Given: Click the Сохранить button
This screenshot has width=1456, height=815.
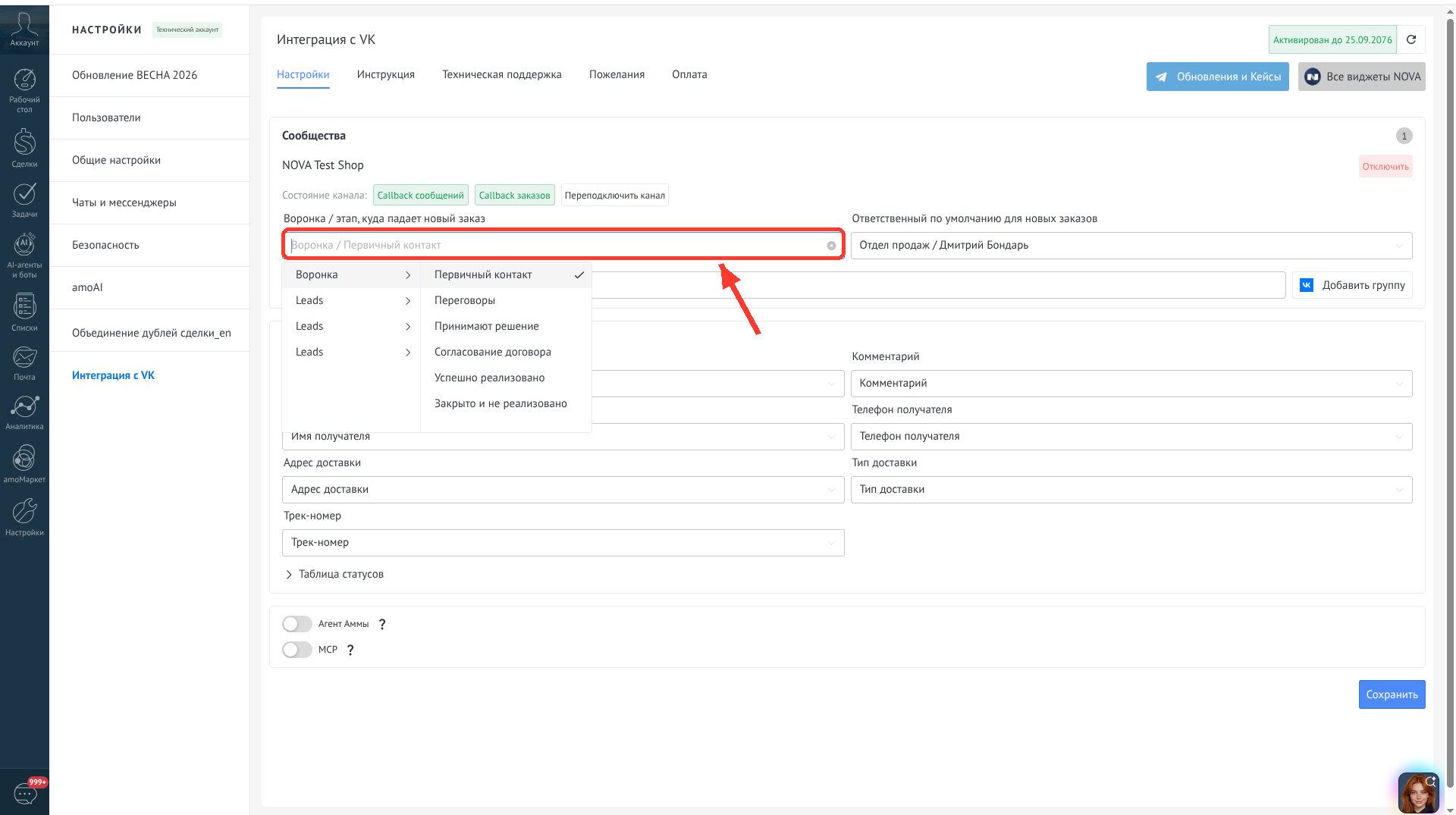Looking at the screenshot, I should (x=1392, y=694).
